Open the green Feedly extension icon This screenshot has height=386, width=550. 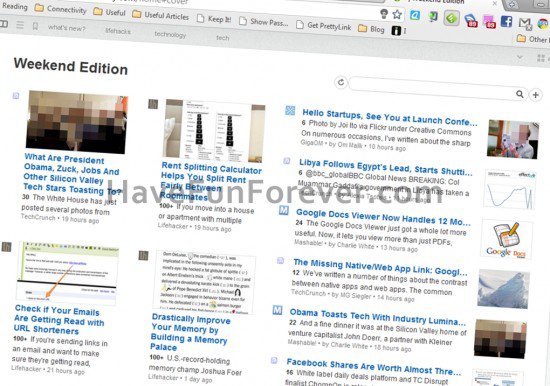coord(451,18)
